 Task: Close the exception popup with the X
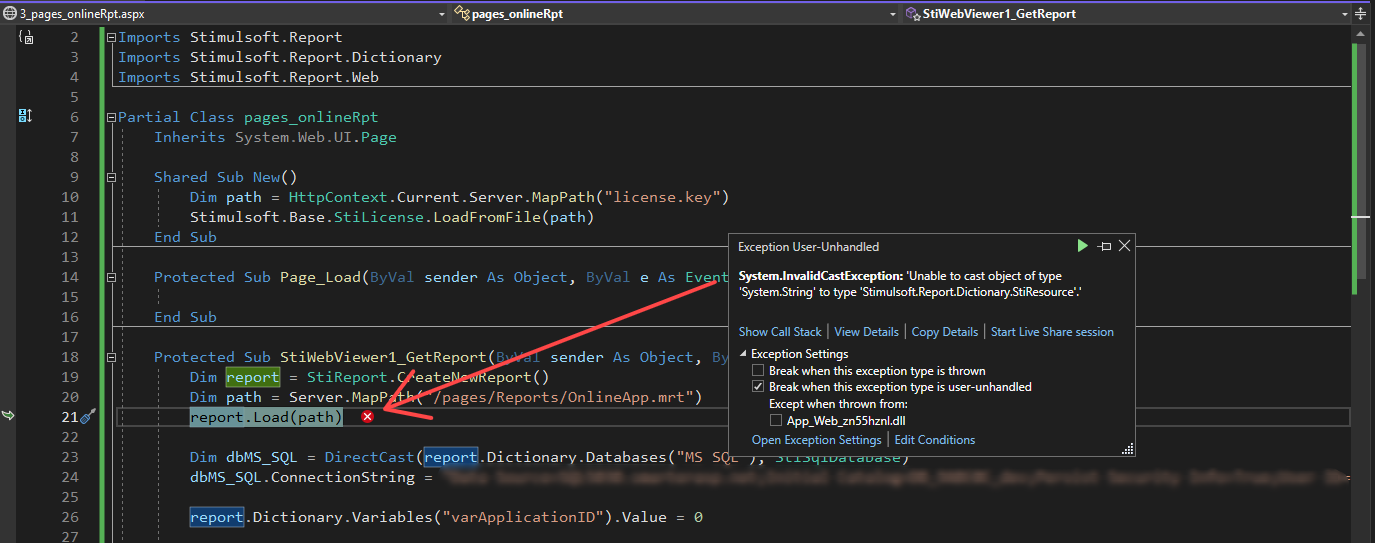1124,246
